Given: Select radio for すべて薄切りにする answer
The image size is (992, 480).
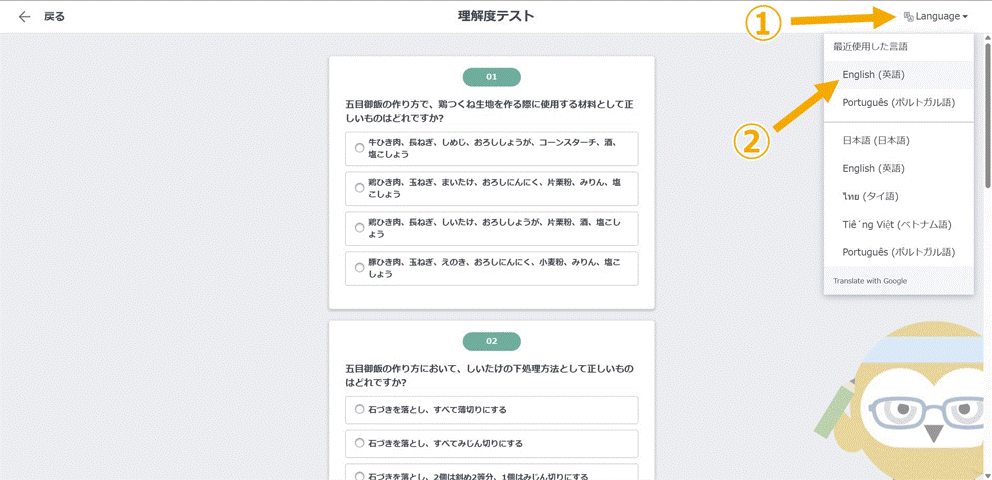Looking at the screenshot, I should point(359,409).
